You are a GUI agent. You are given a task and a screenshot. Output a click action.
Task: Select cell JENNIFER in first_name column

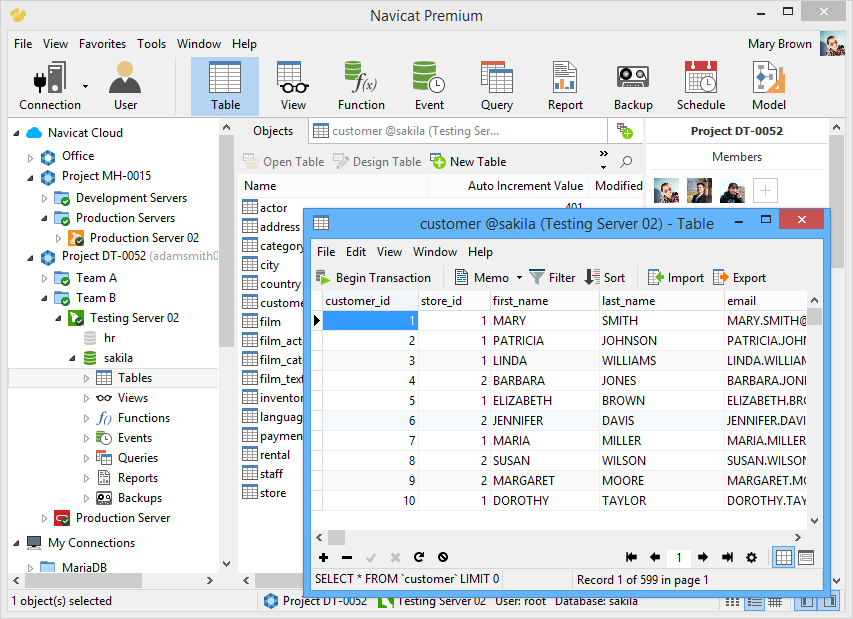pos(544,420)
